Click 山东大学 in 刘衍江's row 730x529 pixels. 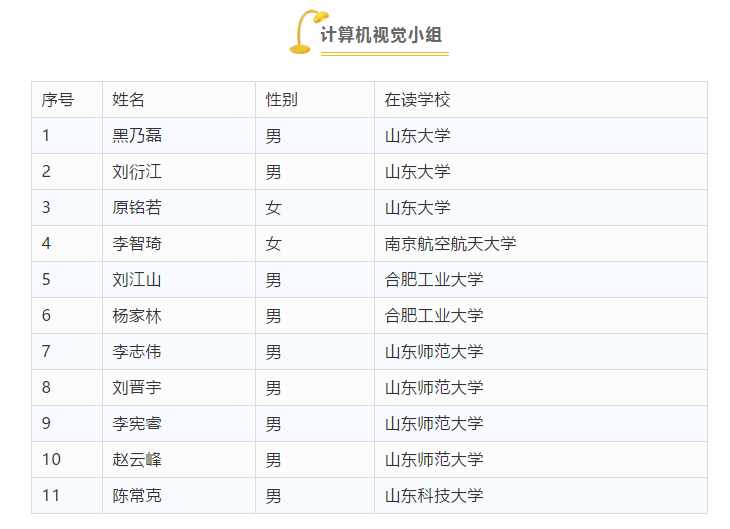pyautogui.click(x=418, y=172)
